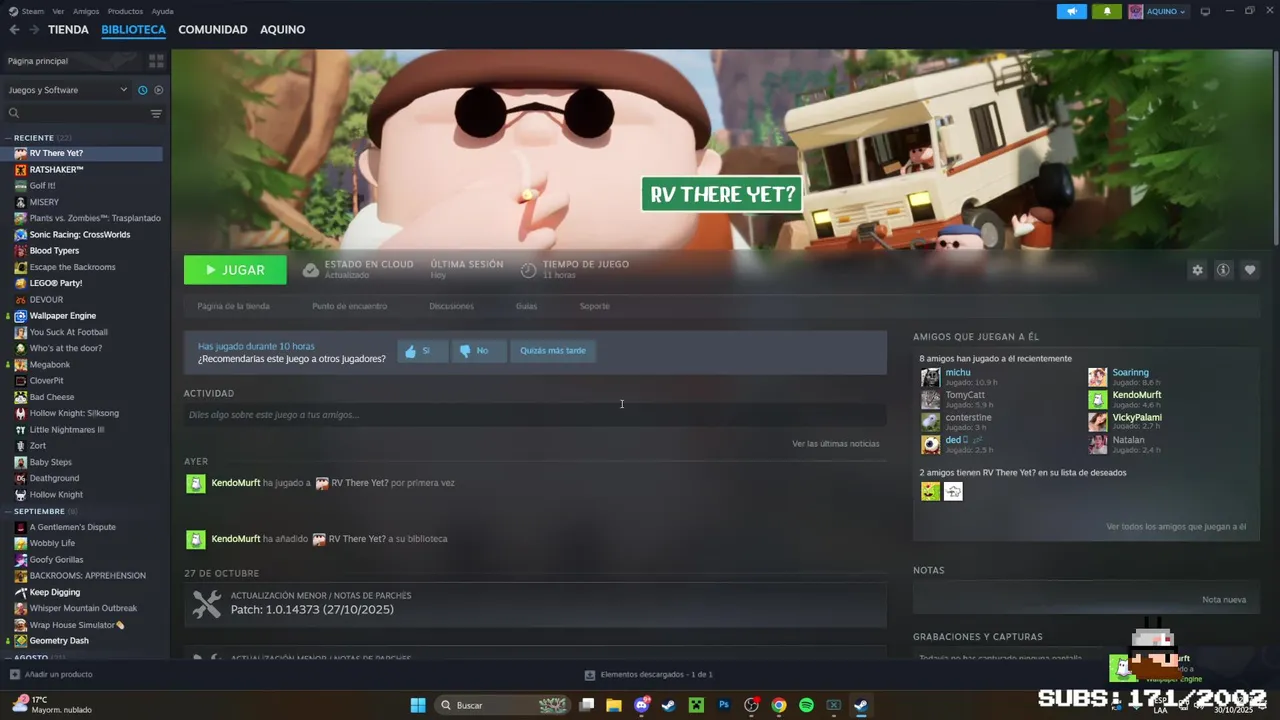The height and width of the screenshot is (720, 1280).
Task: Click Quizás más tarde button
Action: point(553,351)
